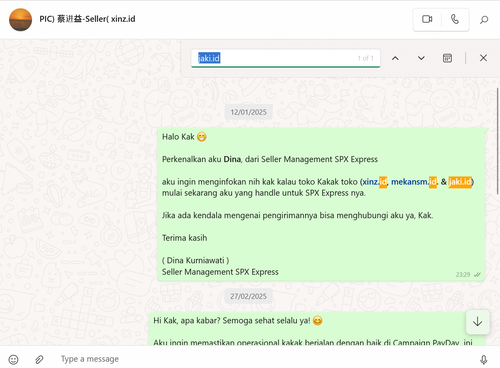This screenshot has height=368, width=500.
Task: Open the chat search magnifier icon
Action: pos(484,20)
